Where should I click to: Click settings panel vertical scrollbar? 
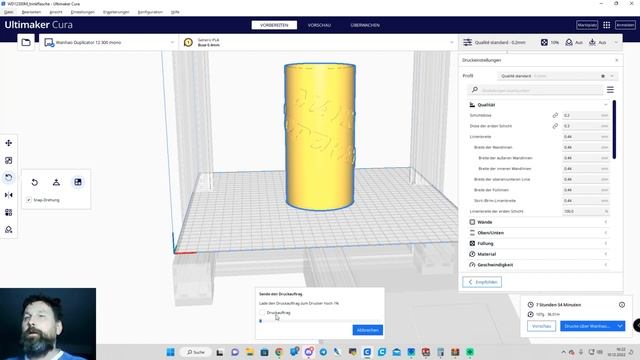(614, 130)
